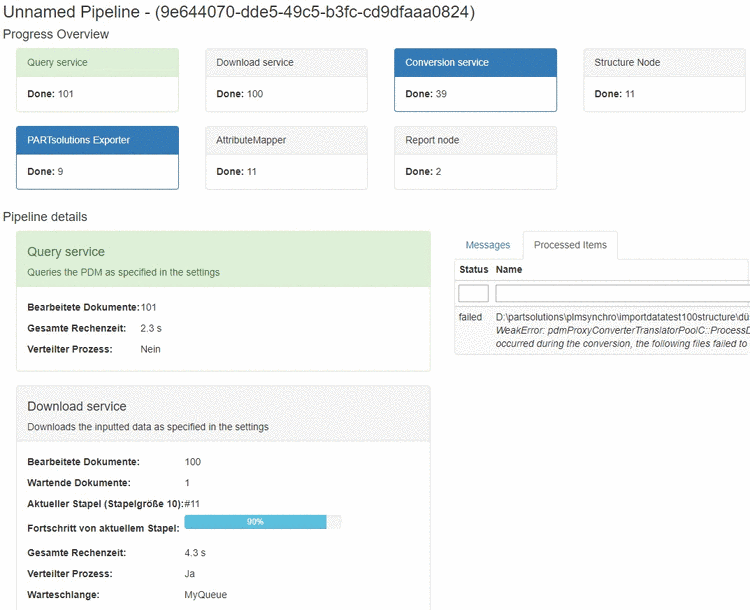The image size is (750, 610).
Task: Focus the Status column filter field
Action: 473,293
